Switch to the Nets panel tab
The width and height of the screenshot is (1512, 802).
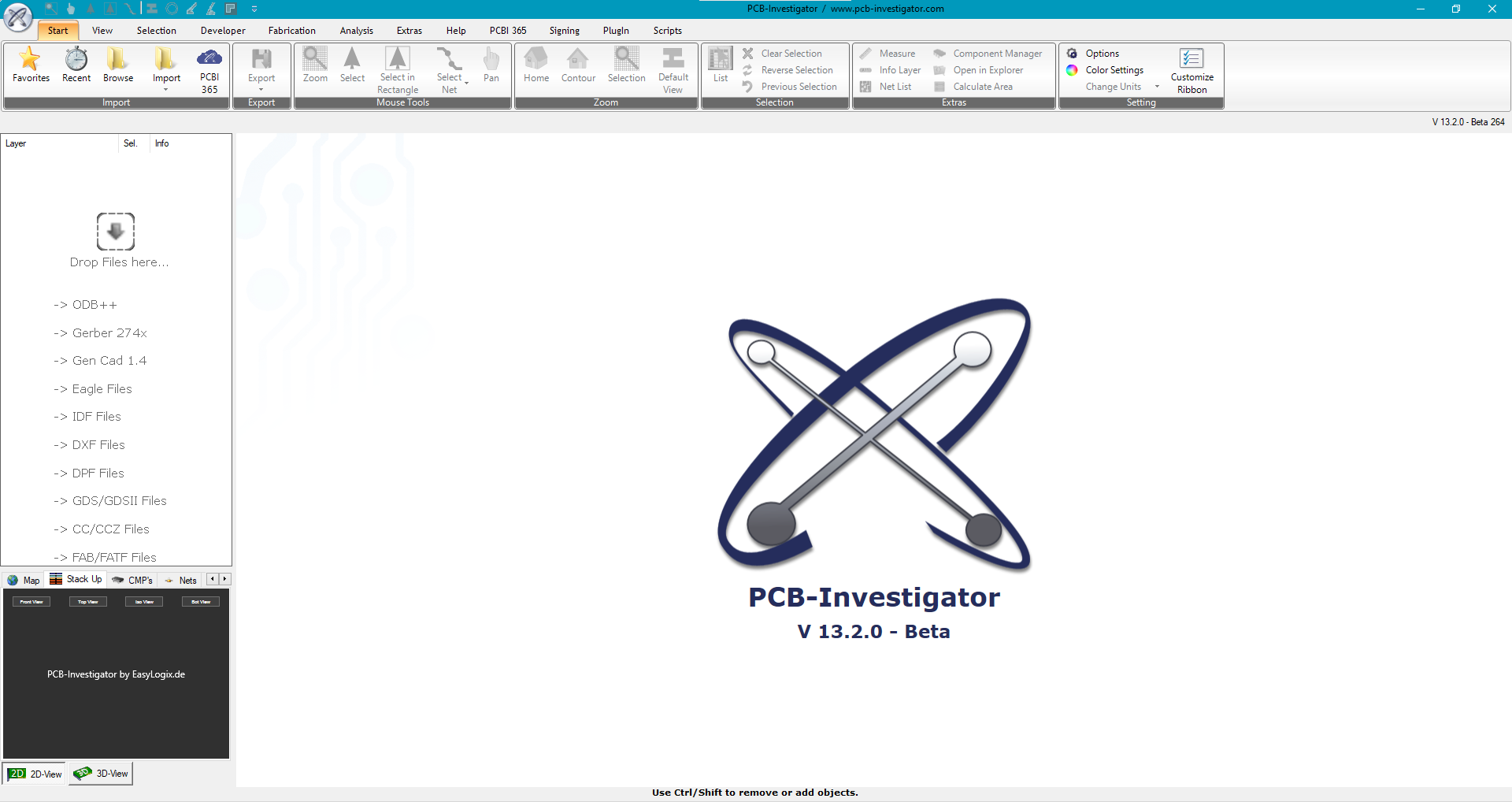180,580
